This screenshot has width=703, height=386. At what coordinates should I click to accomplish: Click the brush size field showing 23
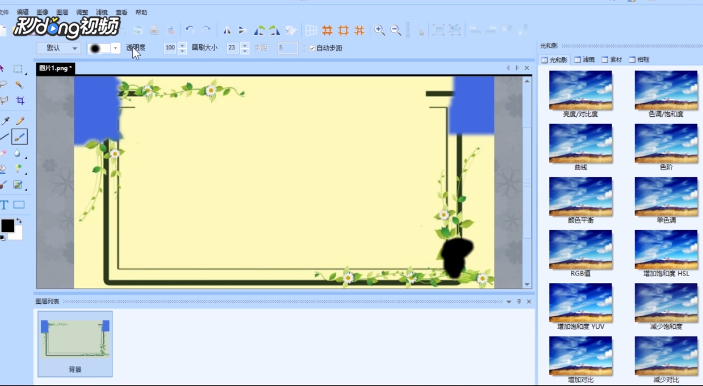pos(233,48)
